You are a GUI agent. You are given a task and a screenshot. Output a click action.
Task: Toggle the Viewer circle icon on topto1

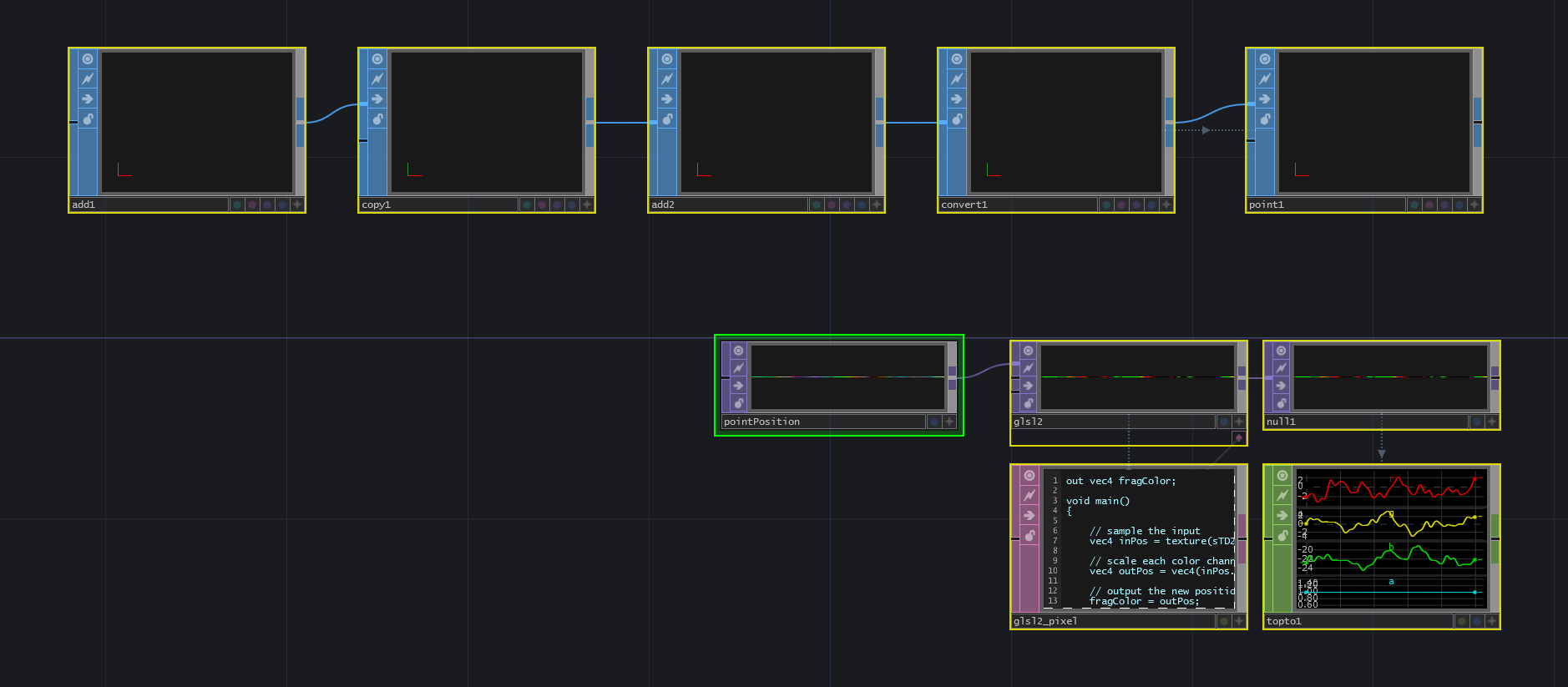[1282, 476]
